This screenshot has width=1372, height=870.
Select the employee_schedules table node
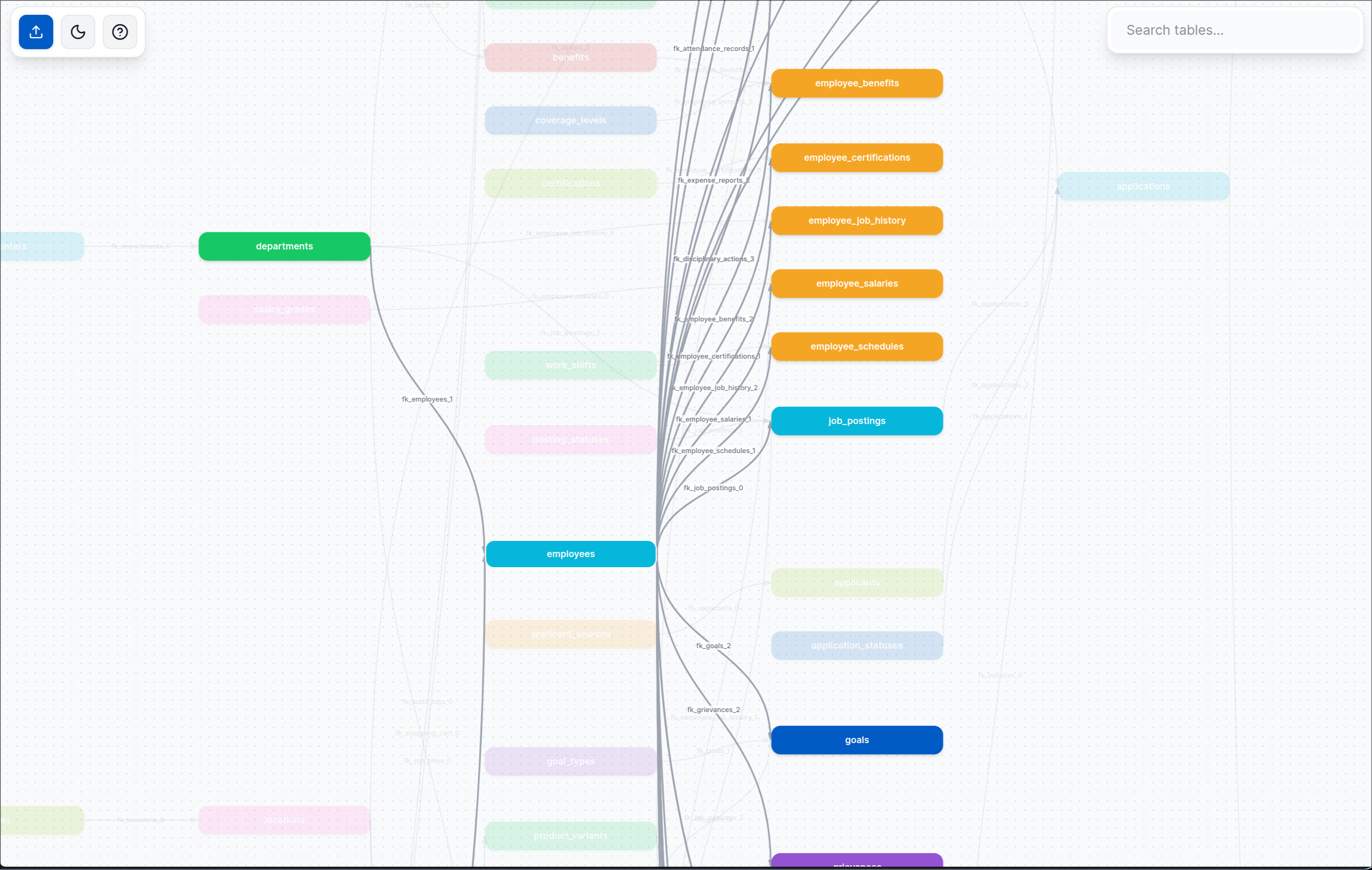click(857, 347)
